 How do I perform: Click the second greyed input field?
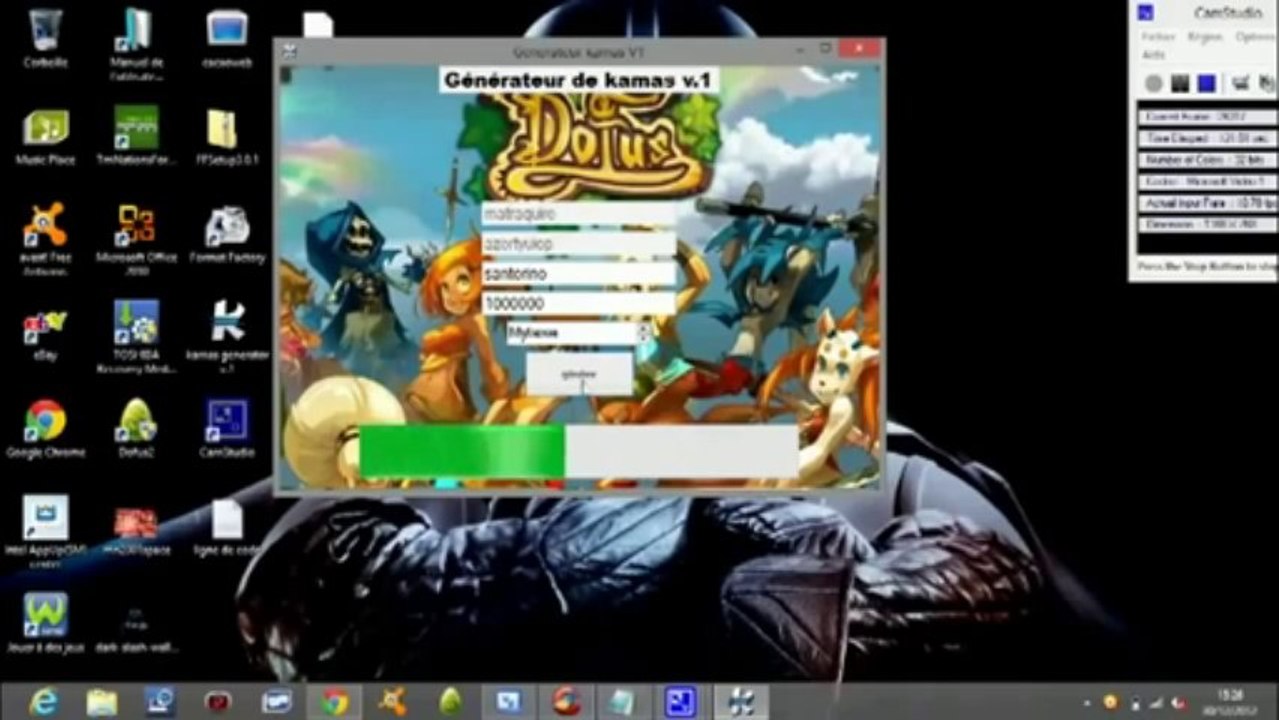coord(578,243)
